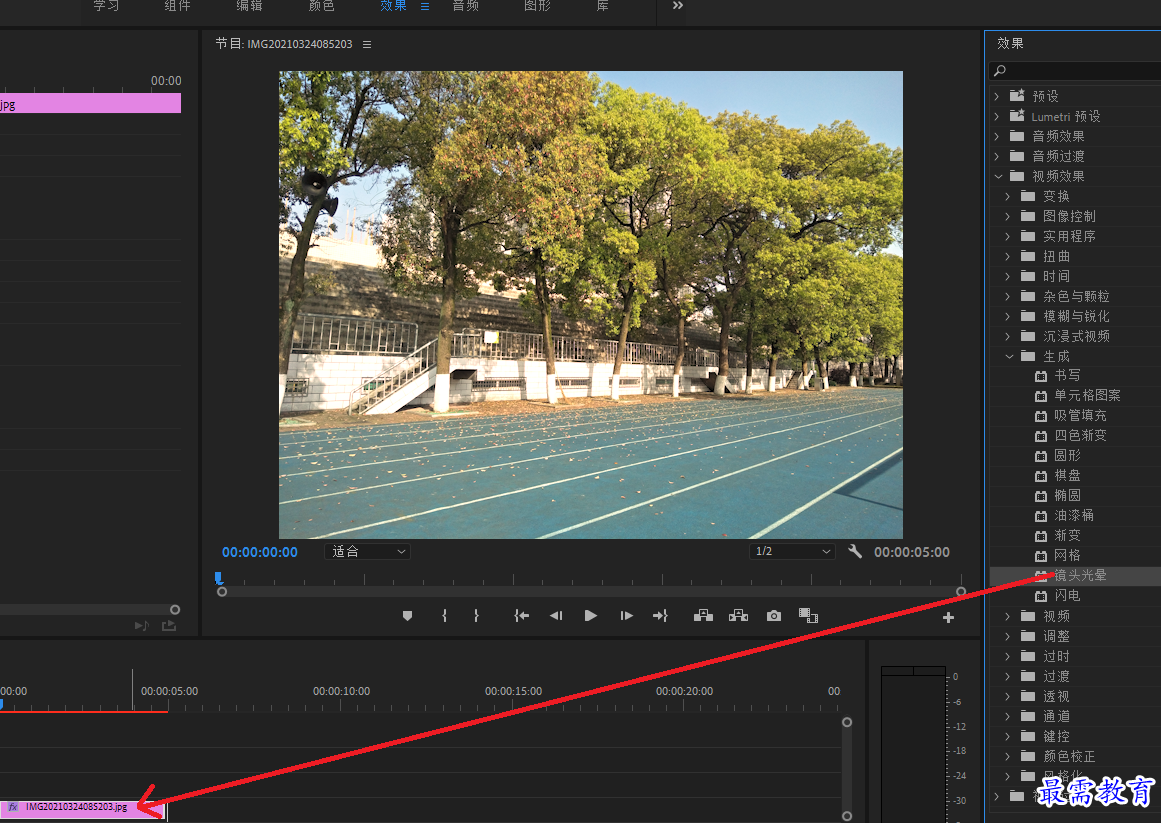Click right handle of program zoom scrollbar

961,591
